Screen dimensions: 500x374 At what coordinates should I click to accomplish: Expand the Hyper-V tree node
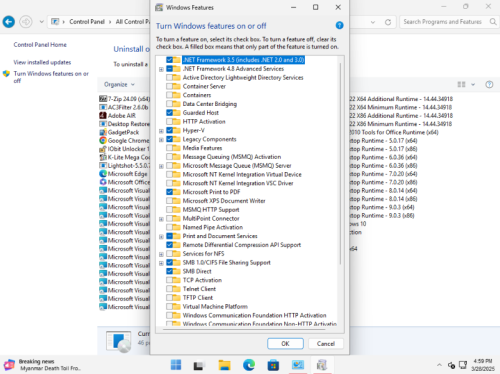click(x=161, y=131)
